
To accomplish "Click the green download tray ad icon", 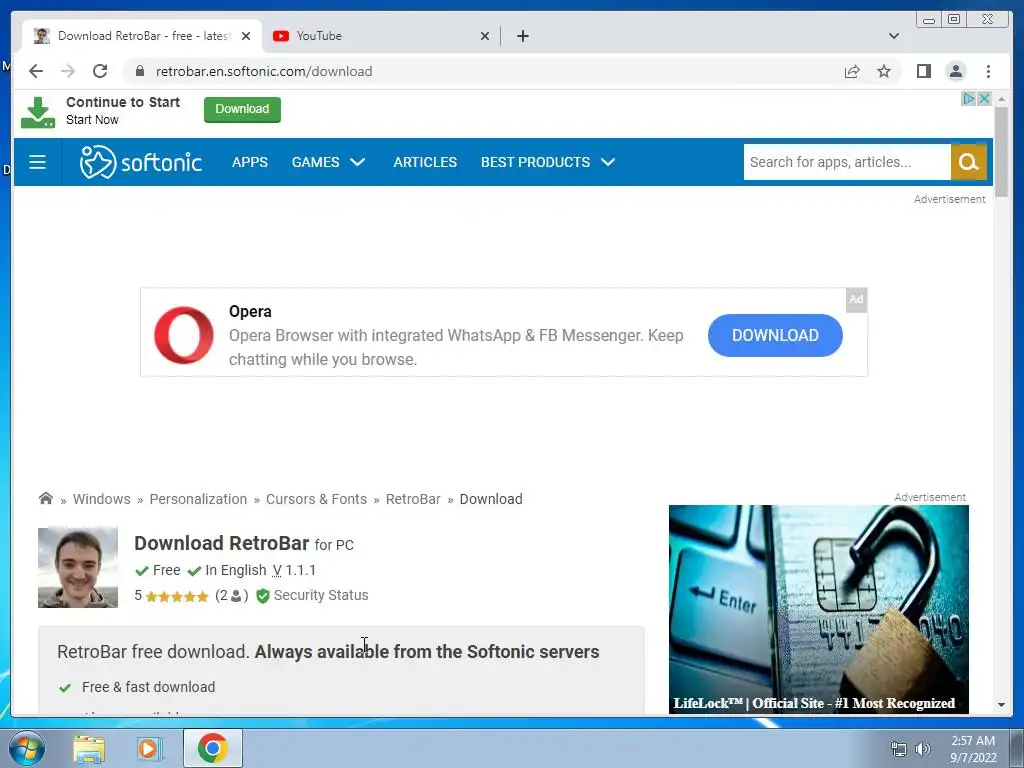I will coord(38,112).
